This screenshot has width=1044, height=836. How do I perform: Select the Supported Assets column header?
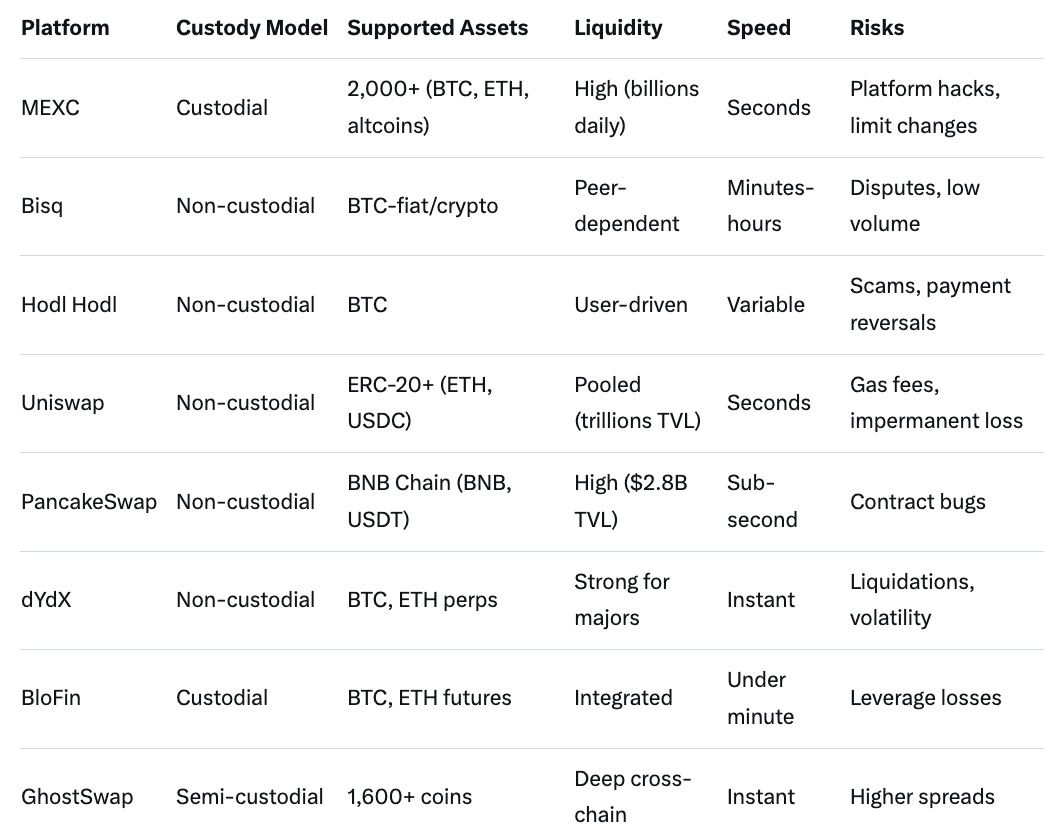[x=437, y=28]
